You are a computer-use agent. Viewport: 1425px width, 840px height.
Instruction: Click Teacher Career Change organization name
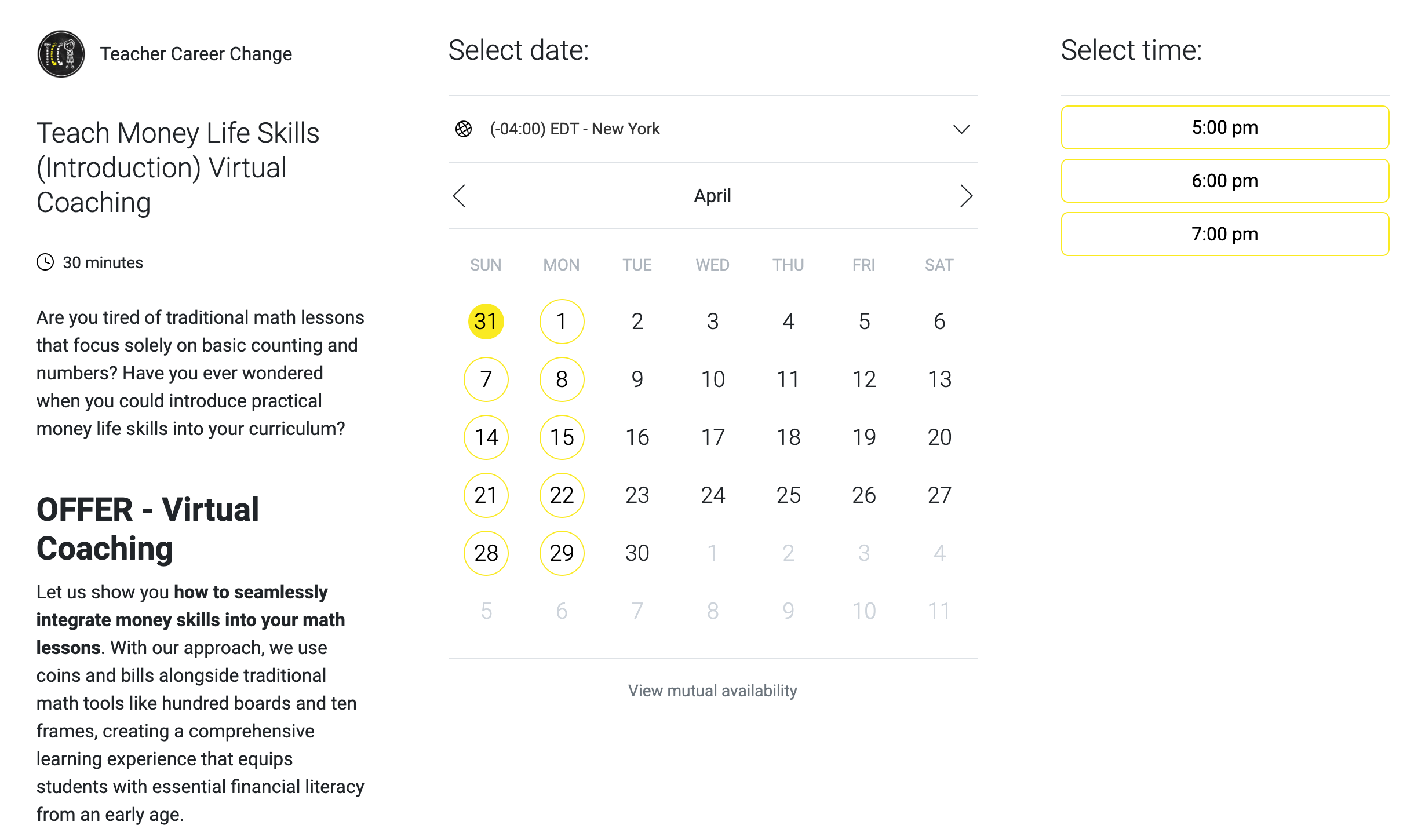pos(196,54)
